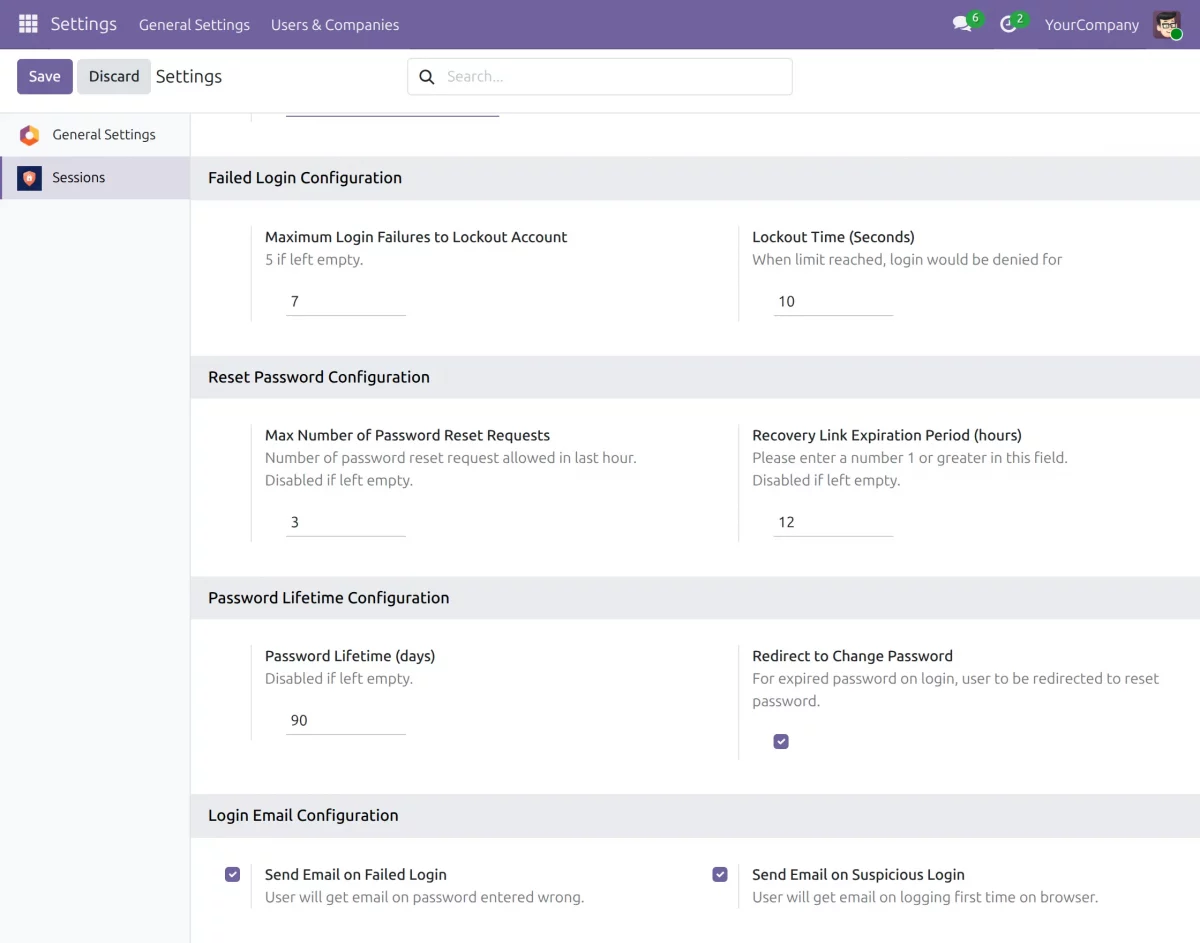Click the Settings app title
Screen dimensions: 1200x943
[84, 24]
